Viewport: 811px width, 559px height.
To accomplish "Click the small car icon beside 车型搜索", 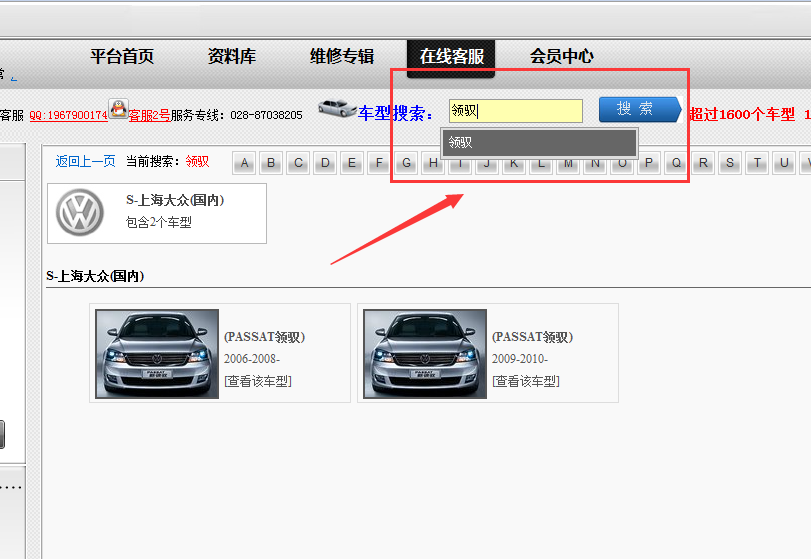I will coord(337,108).
